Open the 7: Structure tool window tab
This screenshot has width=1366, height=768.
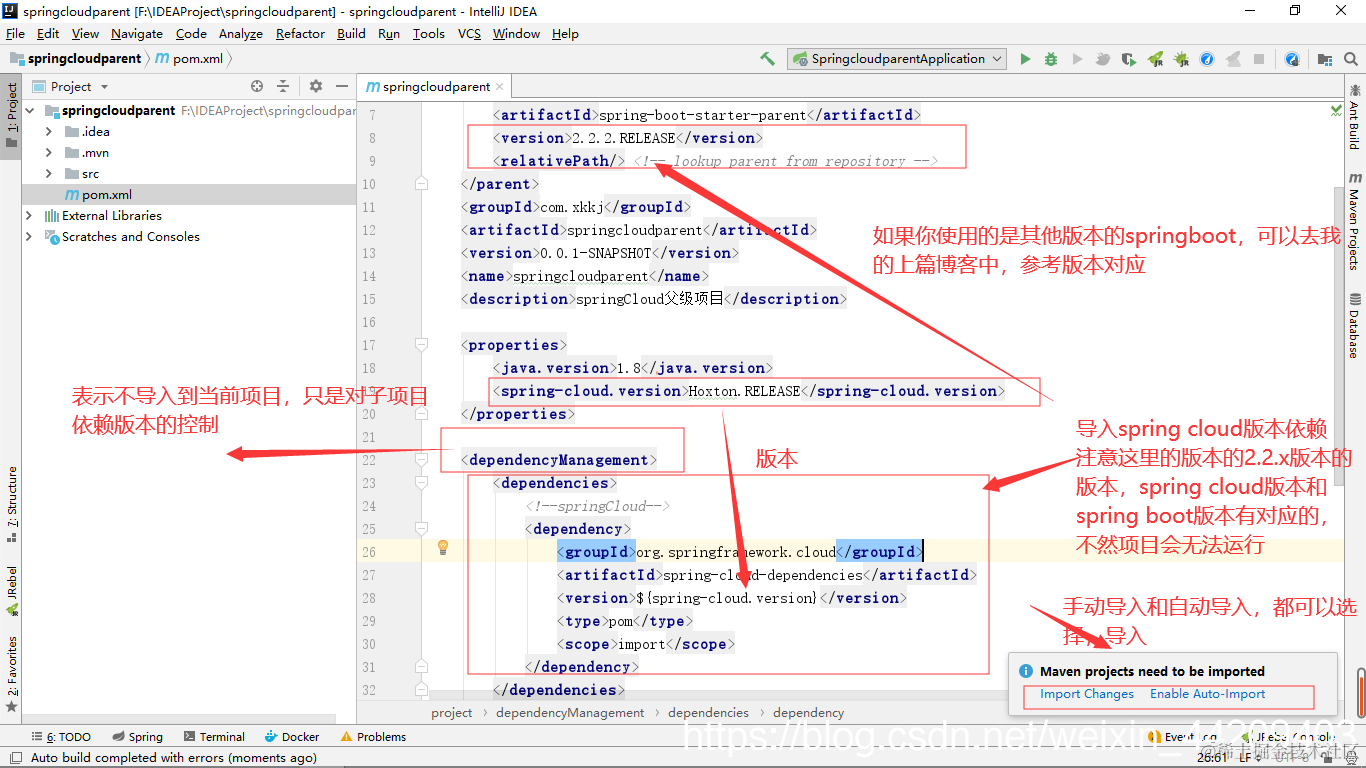[11, 503]
